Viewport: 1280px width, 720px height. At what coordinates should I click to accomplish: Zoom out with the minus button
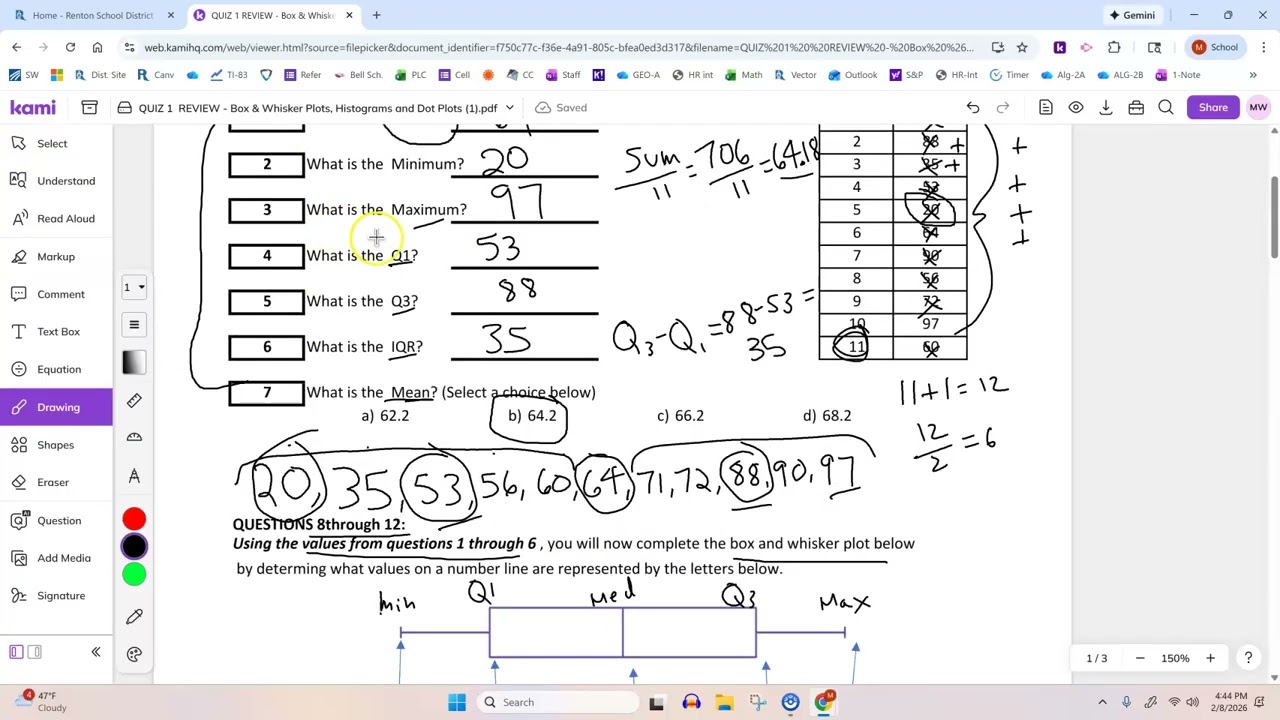pyautogui.click(x=1140, y=658)
